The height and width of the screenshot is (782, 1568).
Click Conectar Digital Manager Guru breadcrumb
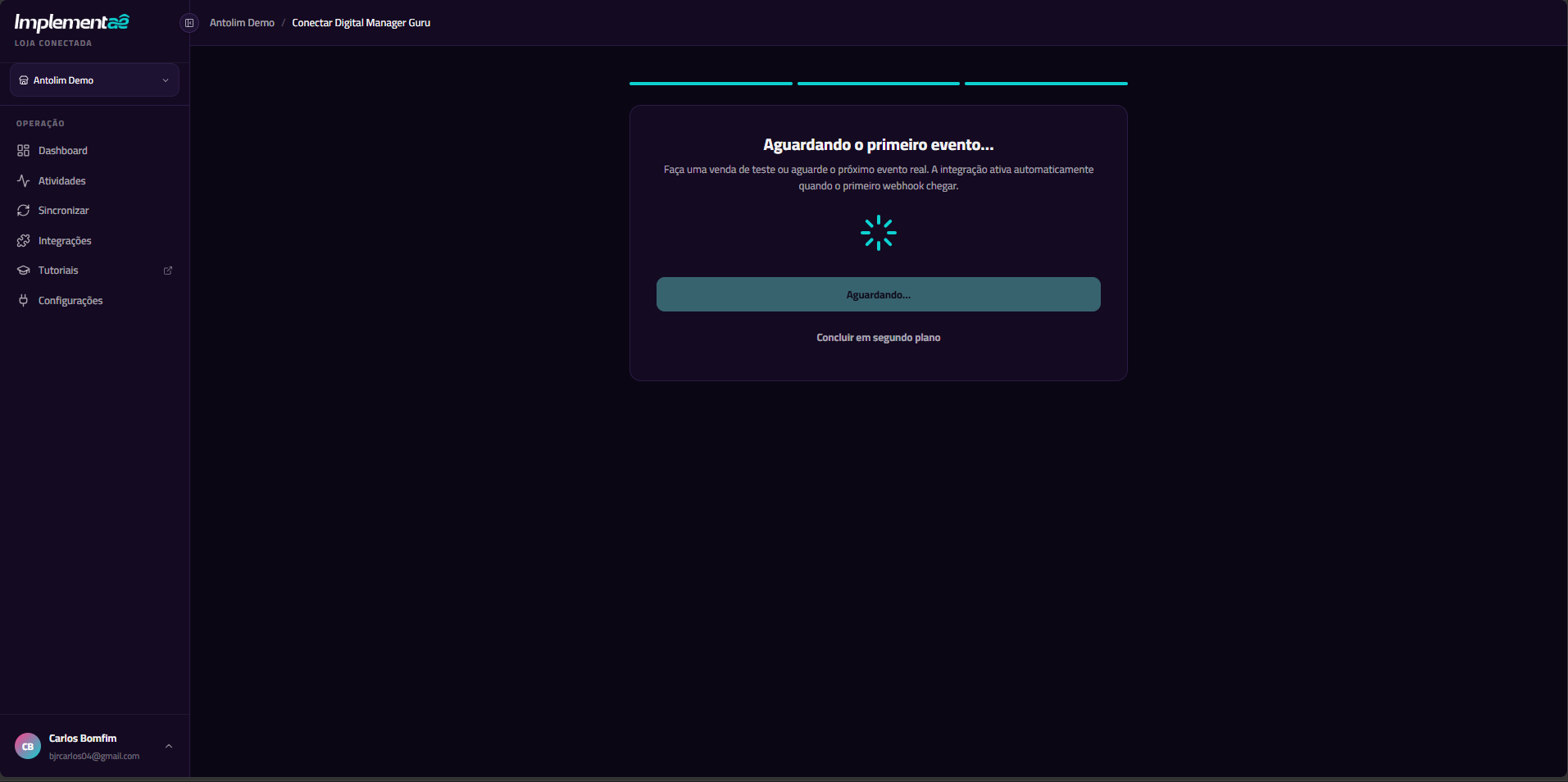coord(361,23)
